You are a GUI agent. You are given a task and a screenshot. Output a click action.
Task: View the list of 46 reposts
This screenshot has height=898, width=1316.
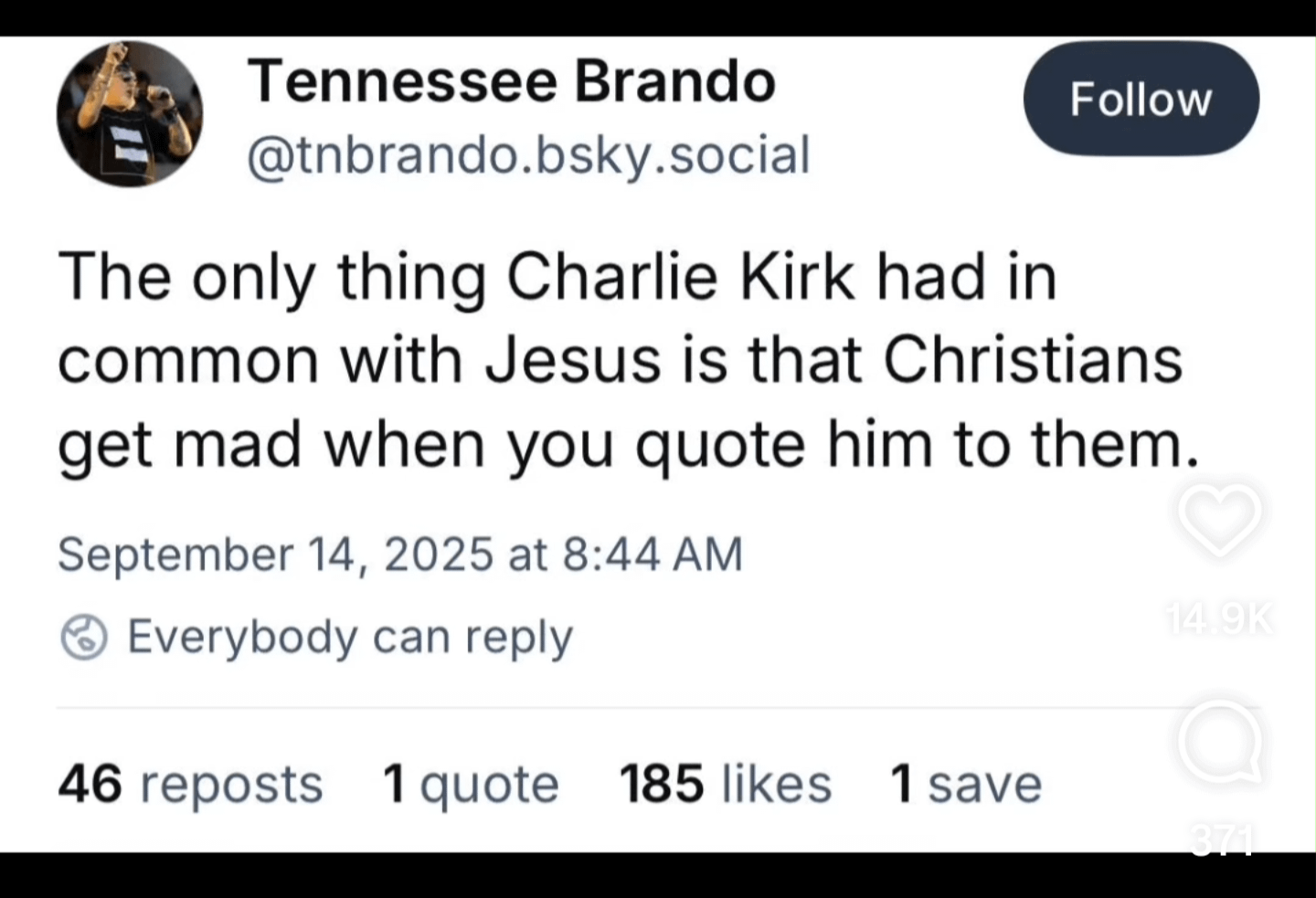coord(190,784)
